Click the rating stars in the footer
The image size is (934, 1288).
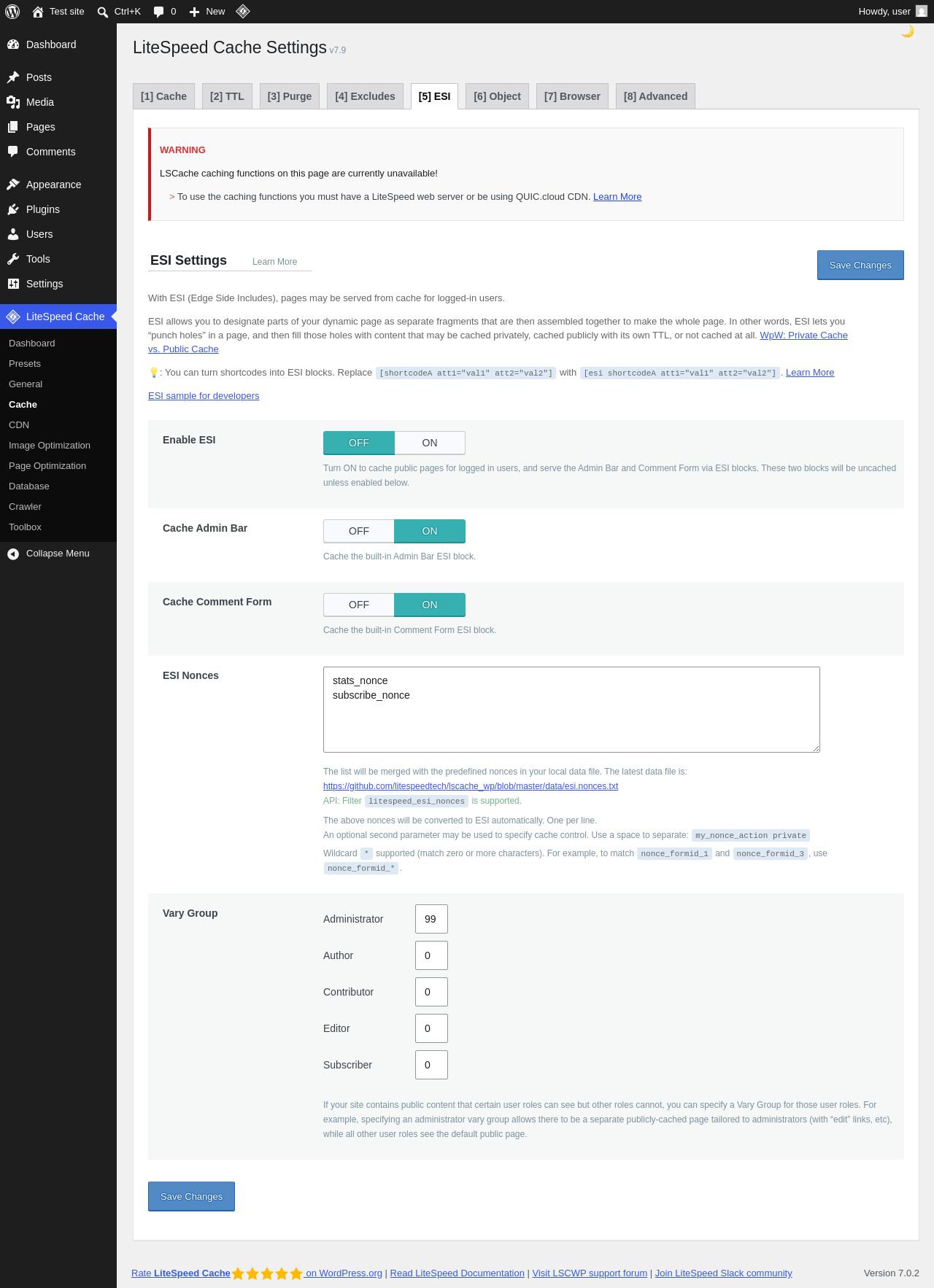tap(267, 1273)
